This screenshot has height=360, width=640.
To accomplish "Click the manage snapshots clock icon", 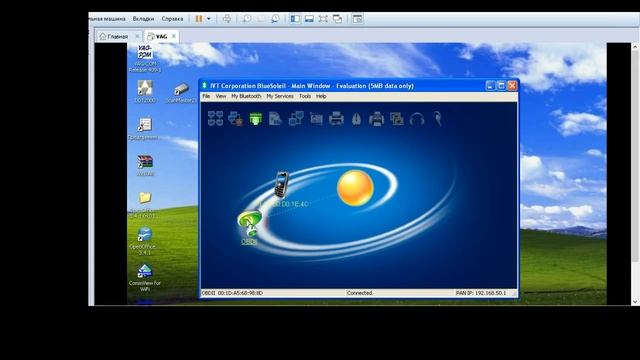I will pos(276,19).
